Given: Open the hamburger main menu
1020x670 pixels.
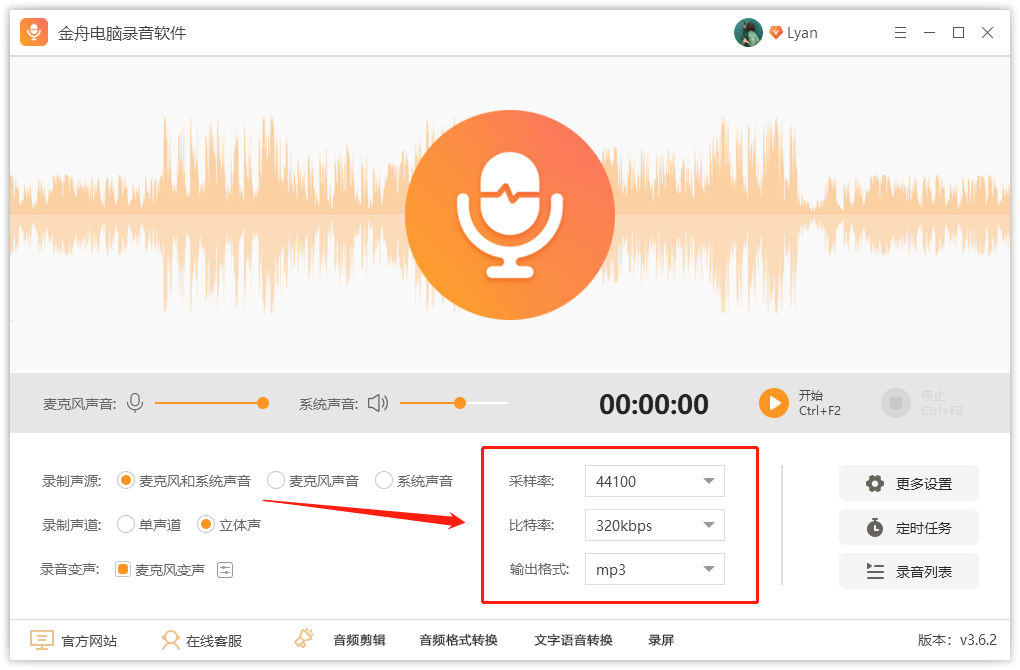Looking at the screenshot, I should pyautogui.click(x=900, y=33).
